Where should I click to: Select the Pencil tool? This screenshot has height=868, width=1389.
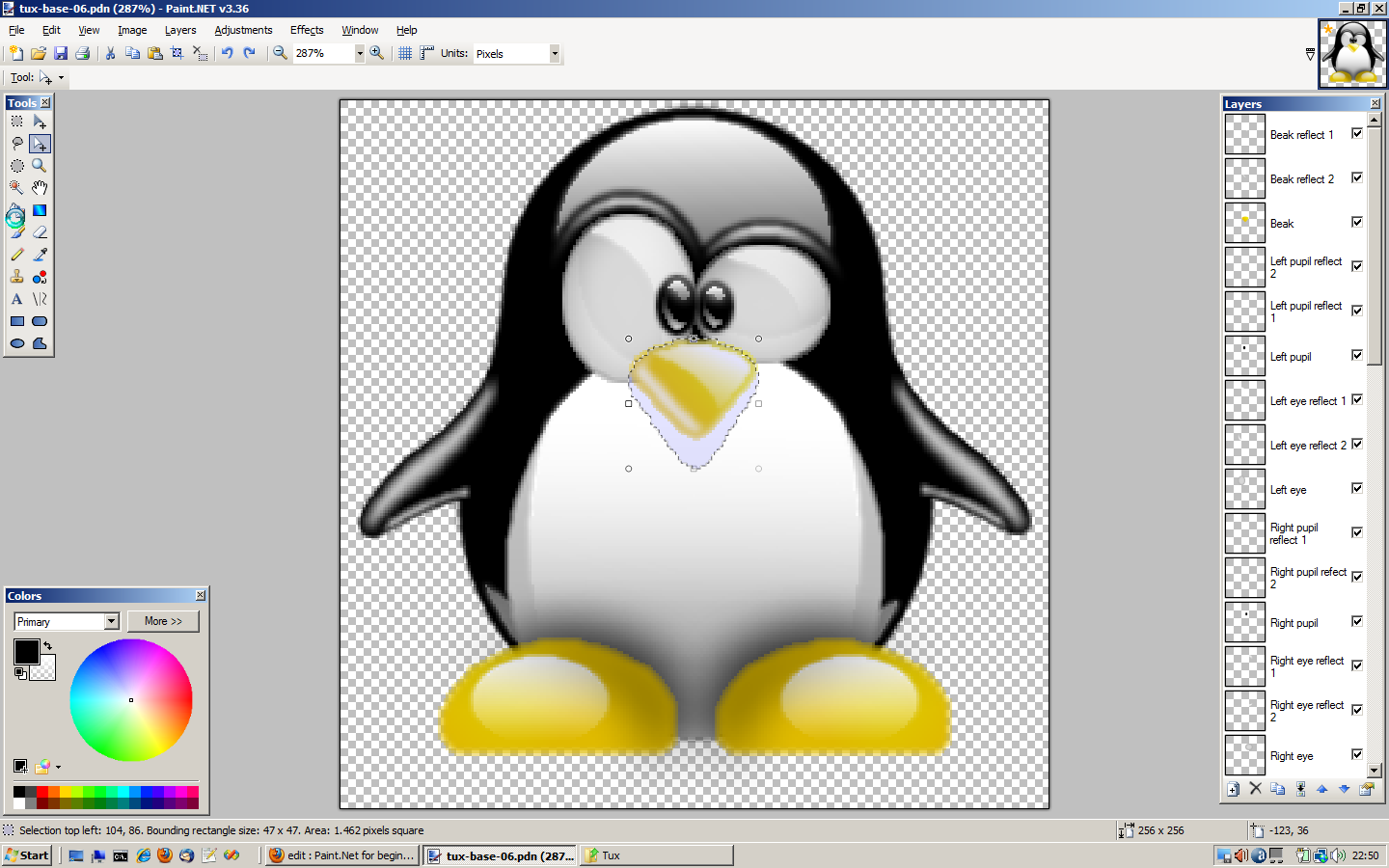[x=17, y=255]
